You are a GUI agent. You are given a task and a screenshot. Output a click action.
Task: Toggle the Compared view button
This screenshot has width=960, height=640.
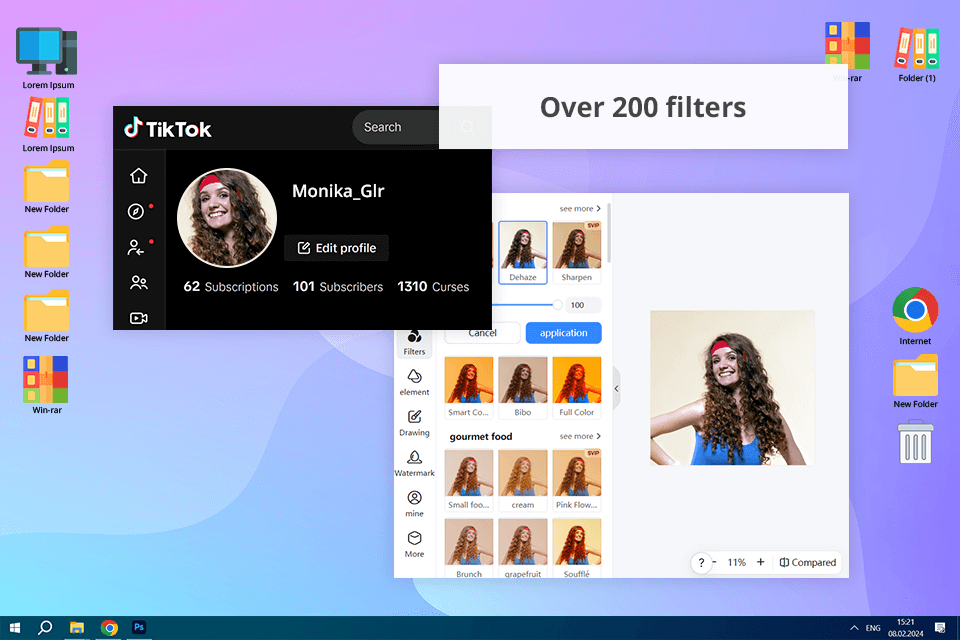(808, 562)
